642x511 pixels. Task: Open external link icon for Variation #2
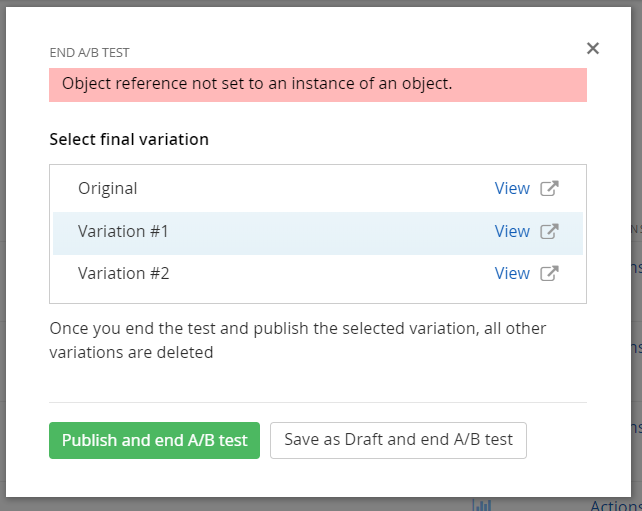[x=549, y=274]
